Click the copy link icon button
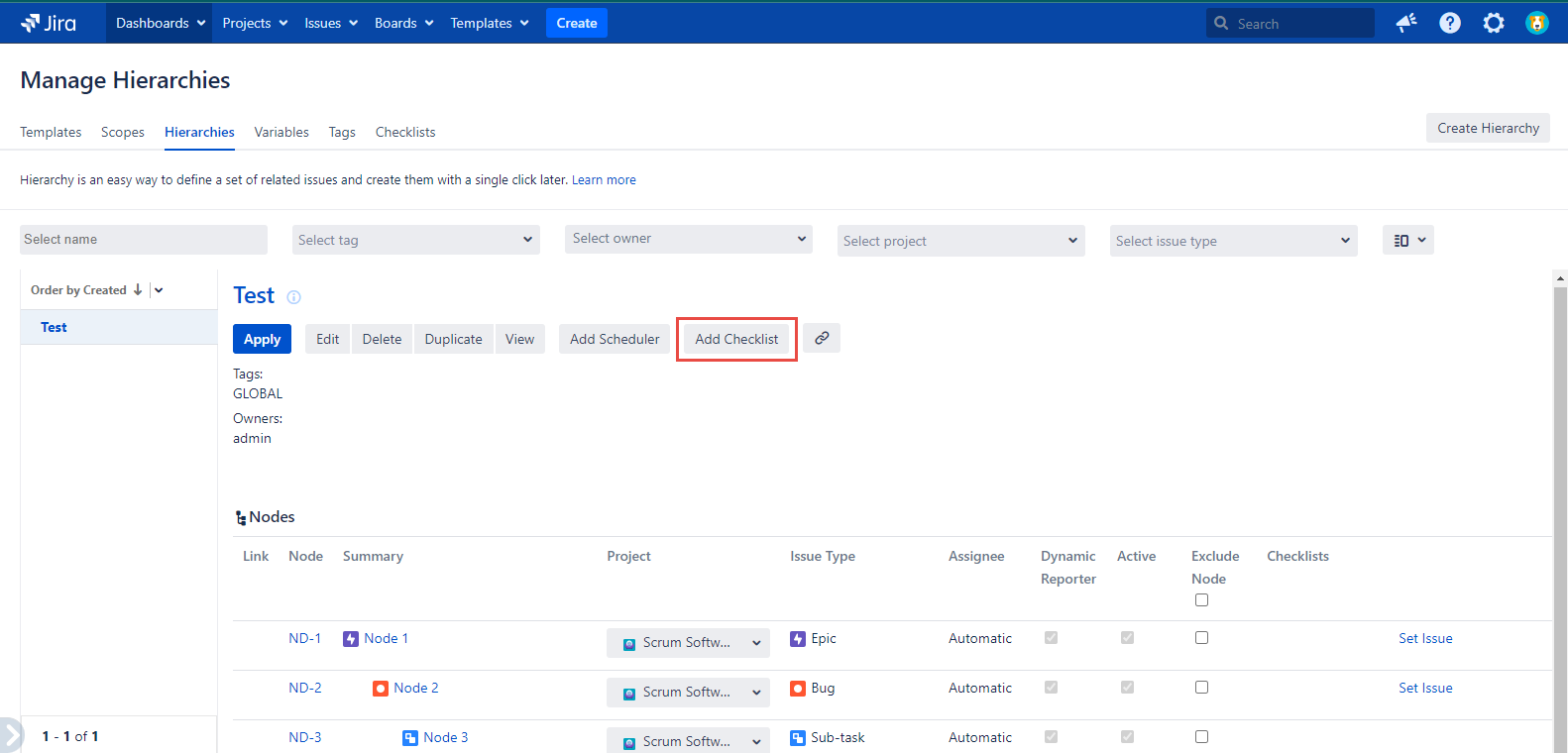The width and height of the screenshot is (1568, 753). click(x=822, y=338)
